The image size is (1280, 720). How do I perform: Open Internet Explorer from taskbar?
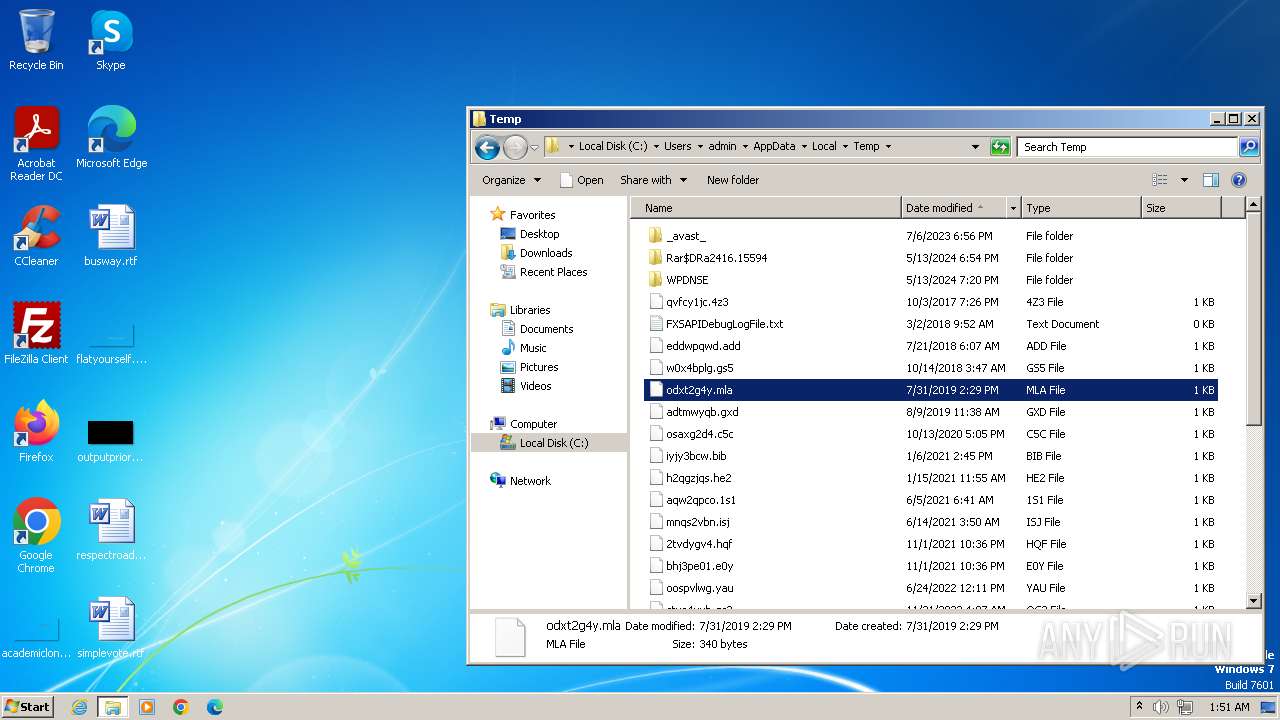tap(79, 707)
